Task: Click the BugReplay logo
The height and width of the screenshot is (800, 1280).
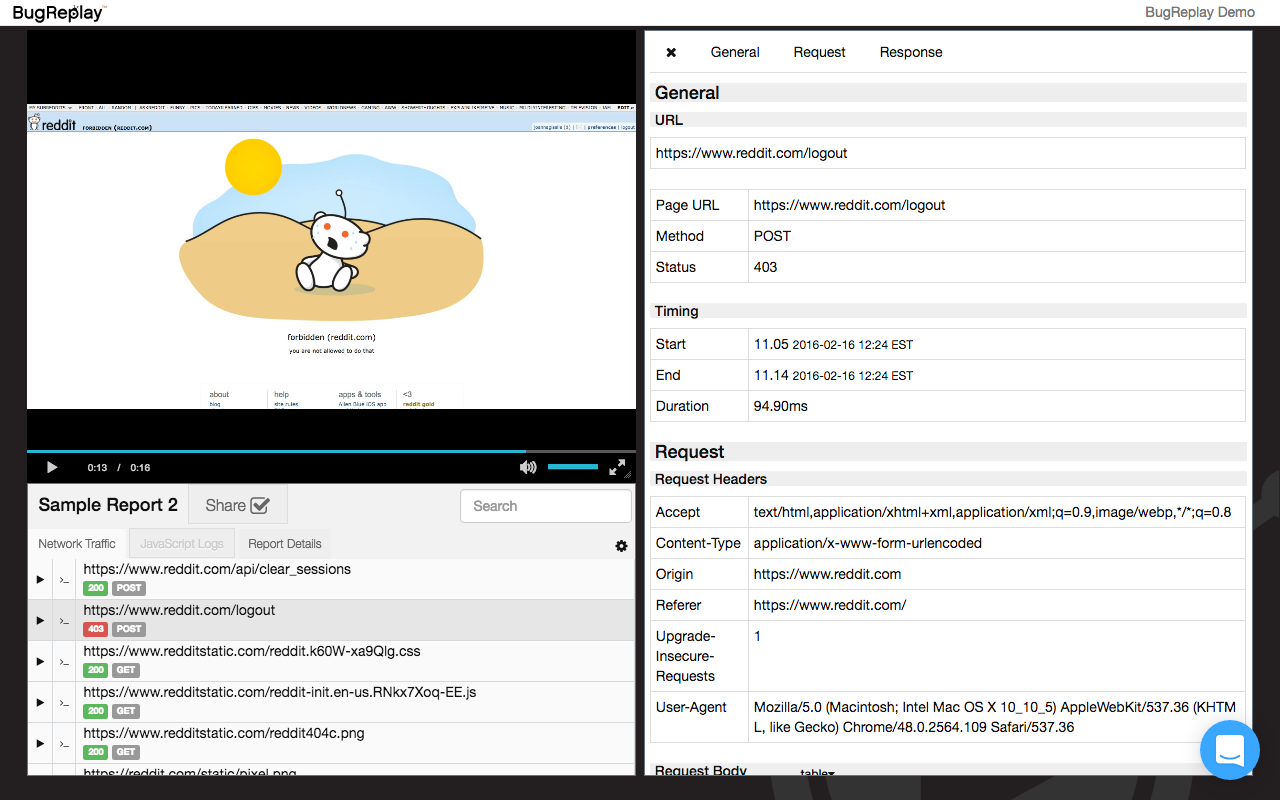Action: coord(58,13)
